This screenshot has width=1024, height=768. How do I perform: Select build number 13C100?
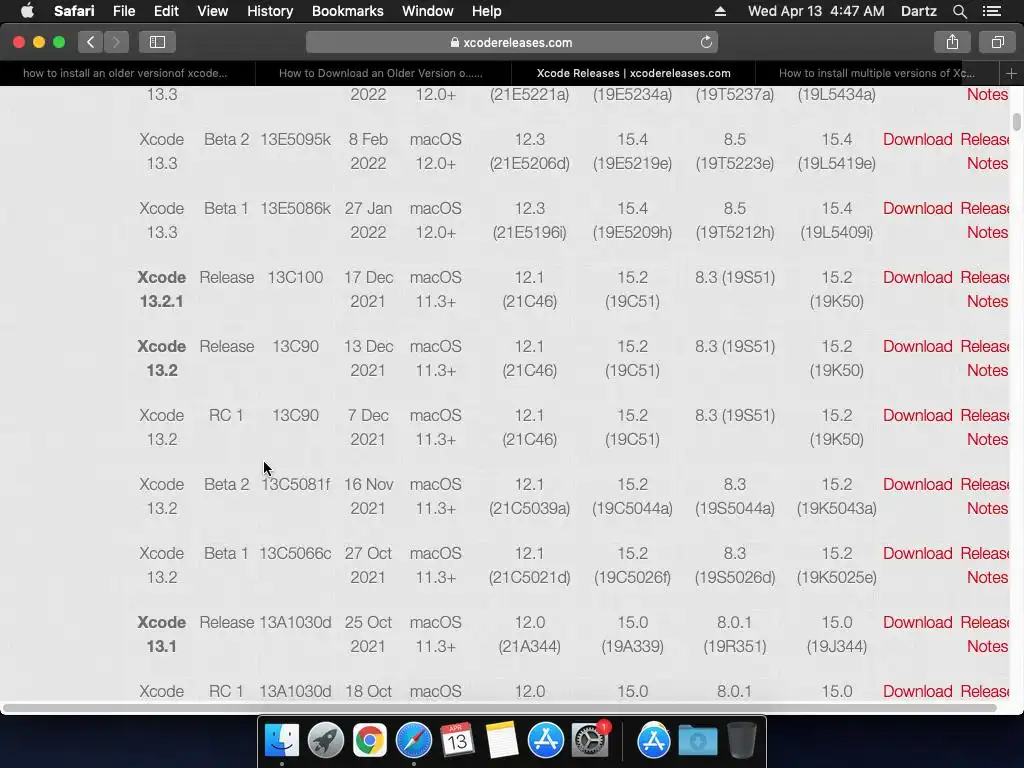coord(295,278)
